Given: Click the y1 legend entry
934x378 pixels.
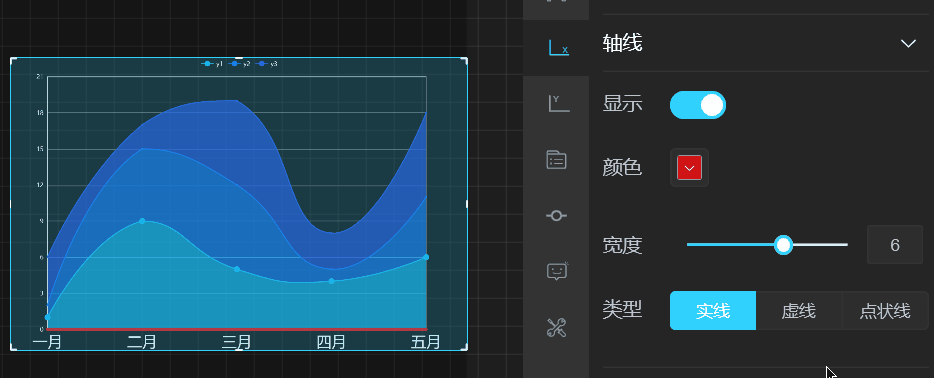Looking at the screenshot, I should click(x=212, y=64).
